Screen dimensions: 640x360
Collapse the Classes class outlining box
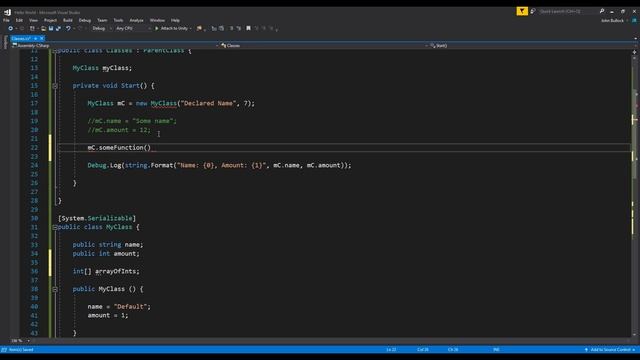(55, 51)
